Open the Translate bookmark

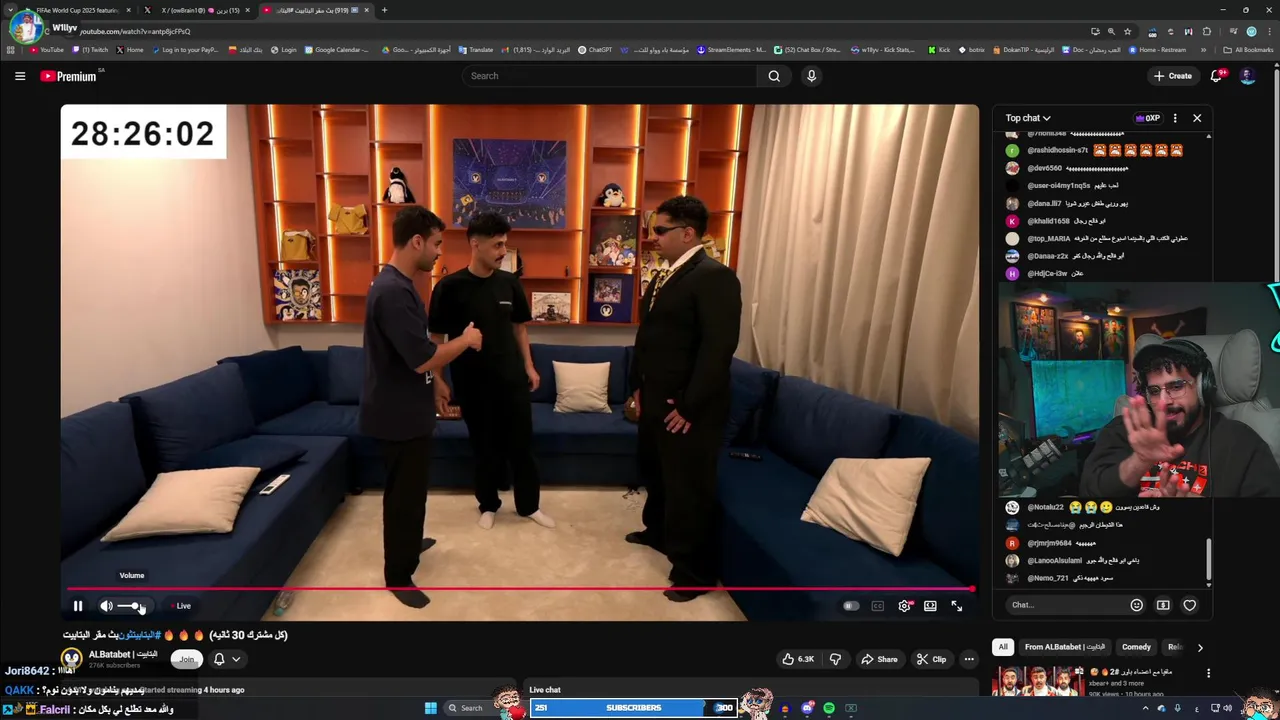point(476,50)
